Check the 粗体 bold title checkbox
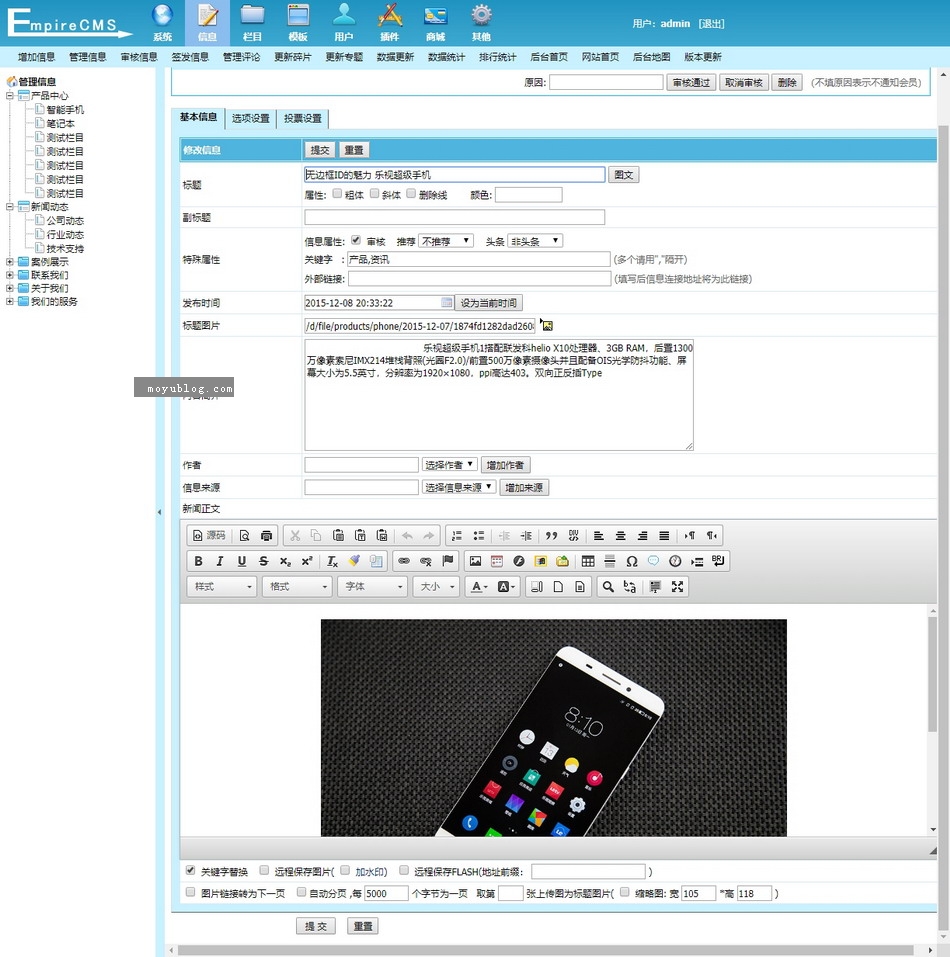This screenshot has width=950, height=957. [x=337, y=193]
